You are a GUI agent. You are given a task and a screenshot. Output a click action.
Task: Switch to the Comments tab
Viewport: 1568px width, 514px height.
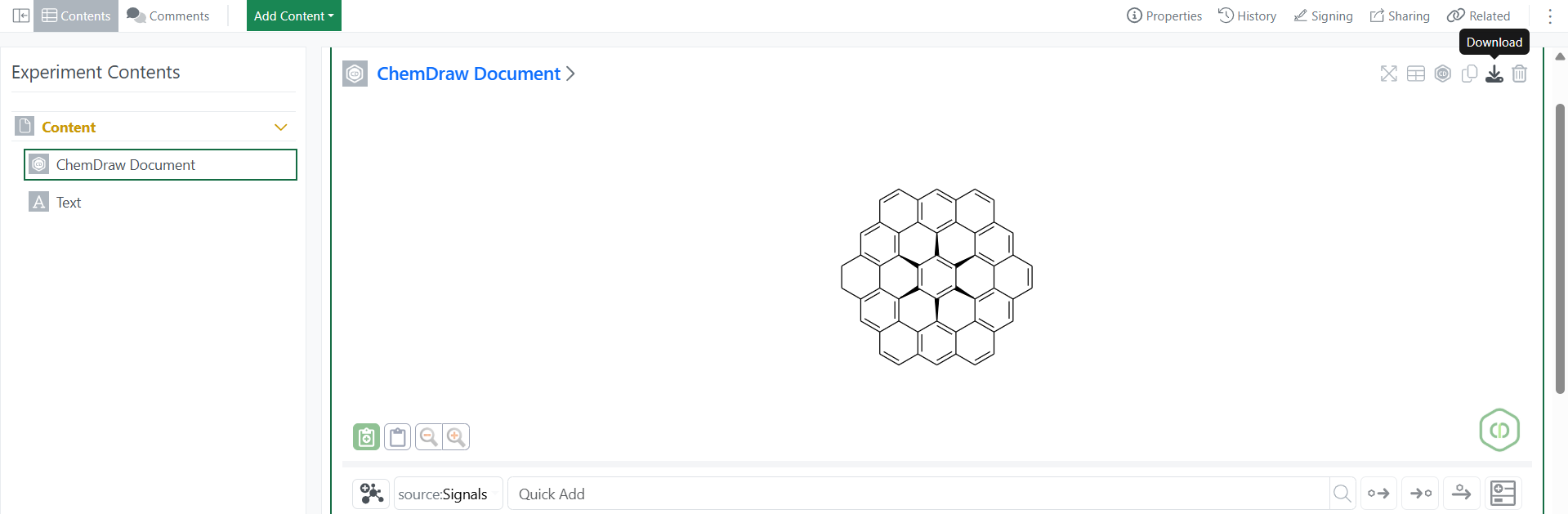[x=168, y=16]
